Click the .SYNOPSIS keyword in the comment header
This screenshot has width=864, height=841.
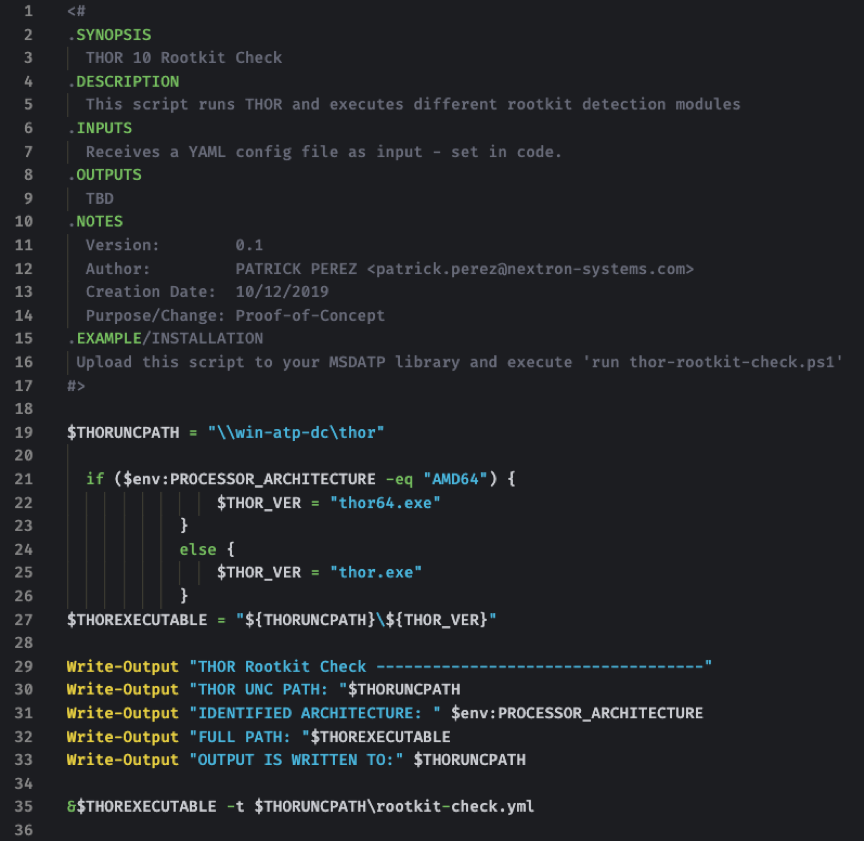109,34
